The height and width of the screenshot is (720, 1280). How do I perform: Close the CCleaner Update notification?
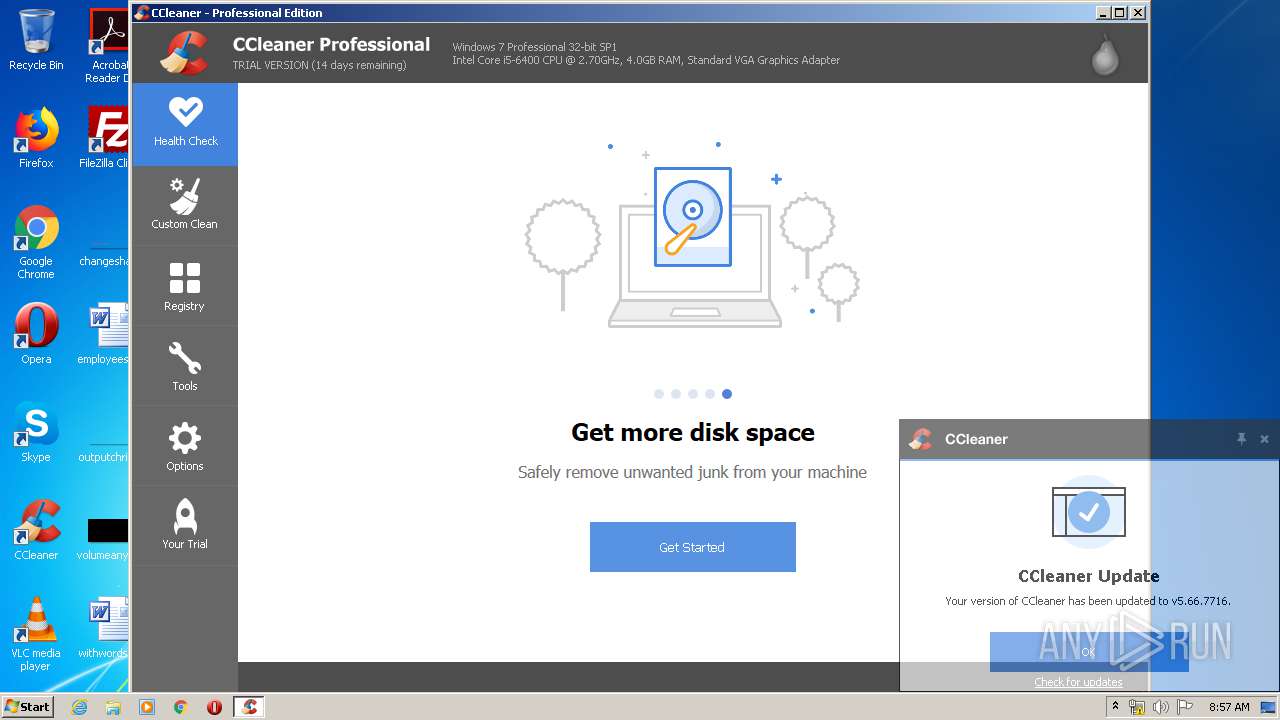click(x=1264, y=439)
